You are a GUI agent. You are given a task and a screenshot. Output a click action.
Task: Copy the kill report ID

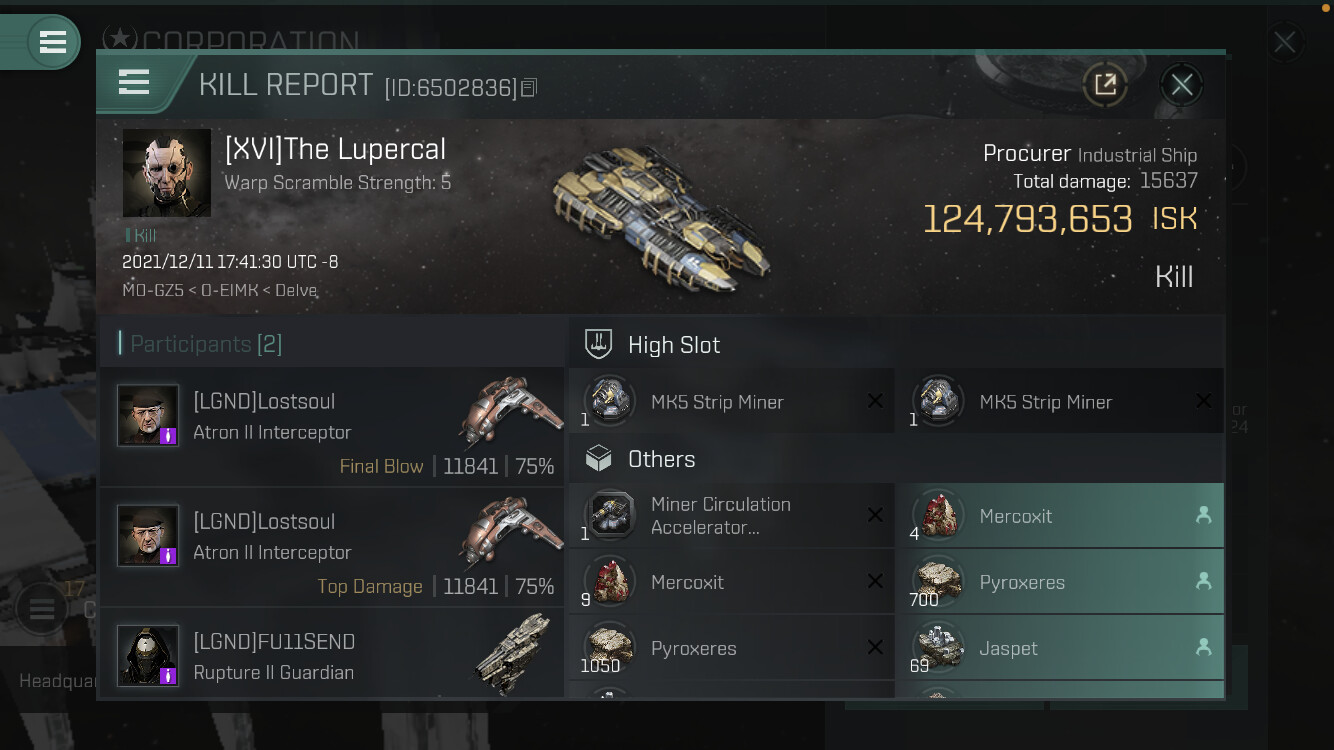(x=529, y=88)
